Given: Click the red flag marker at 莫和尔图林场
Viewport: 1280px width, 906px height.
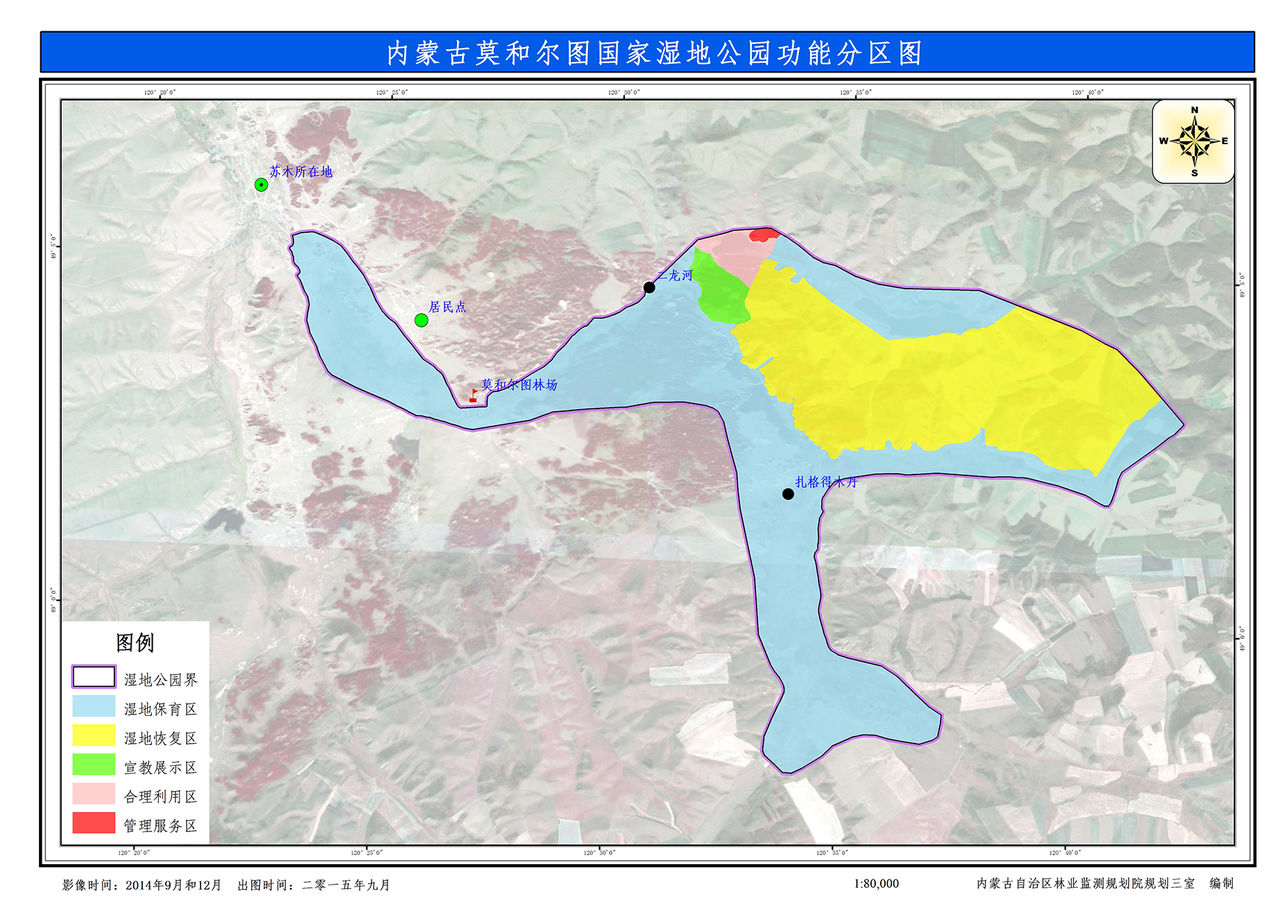Looking at the screenshot, I should pos(473,396).
